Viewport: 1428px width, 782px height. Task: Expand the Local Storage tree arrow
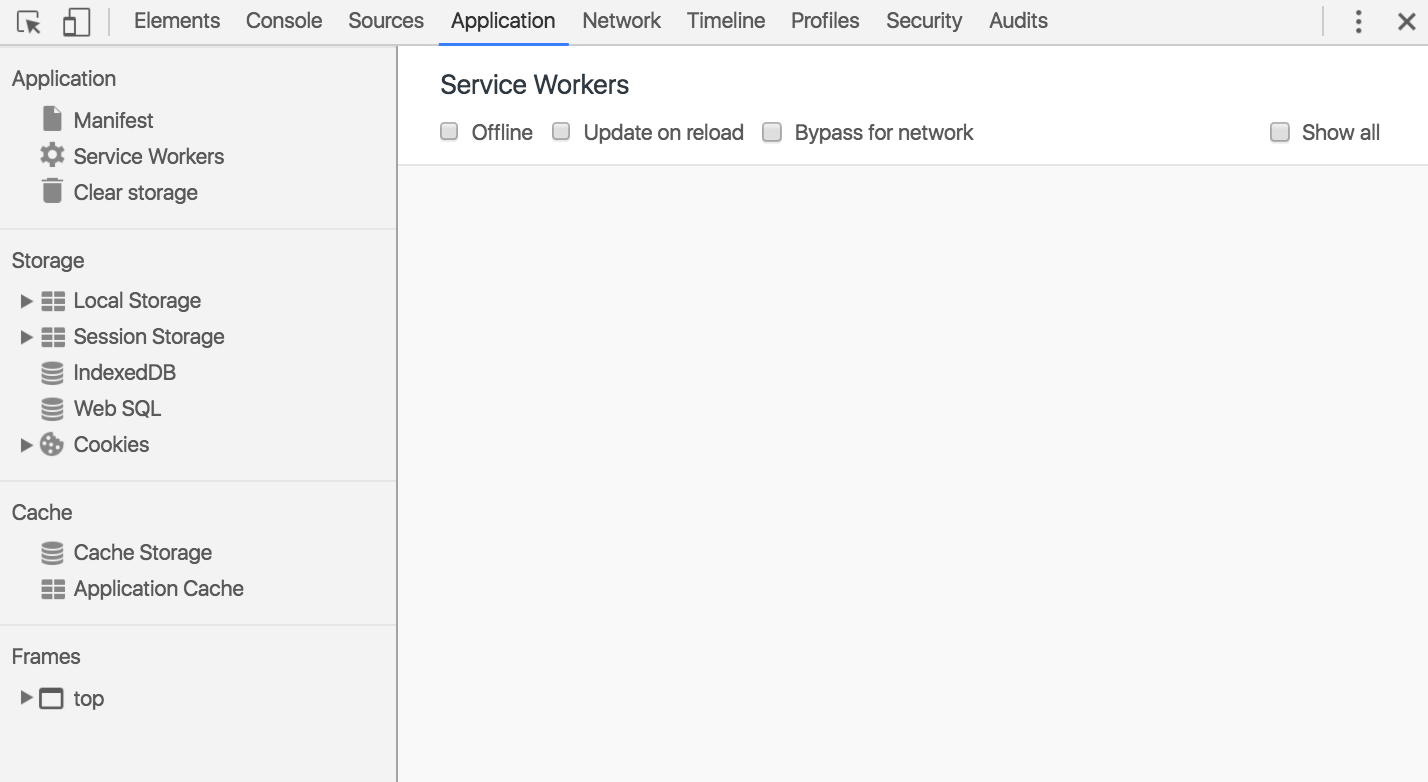coord(26,301)
